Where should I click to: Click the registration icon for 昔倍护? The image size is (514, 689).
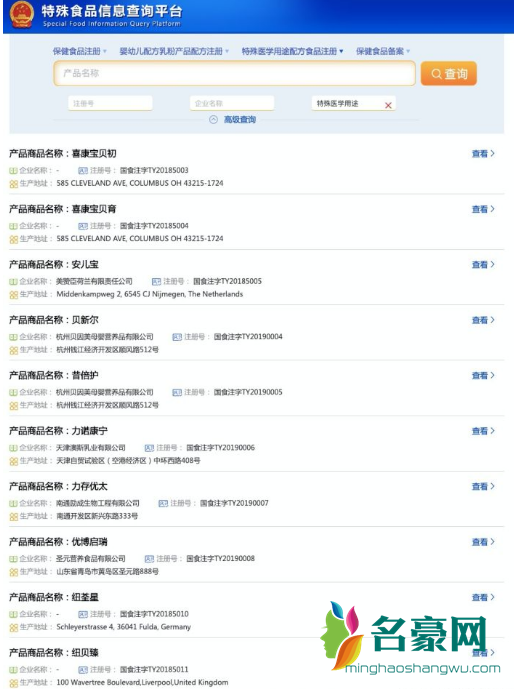(x=177, y=392)
